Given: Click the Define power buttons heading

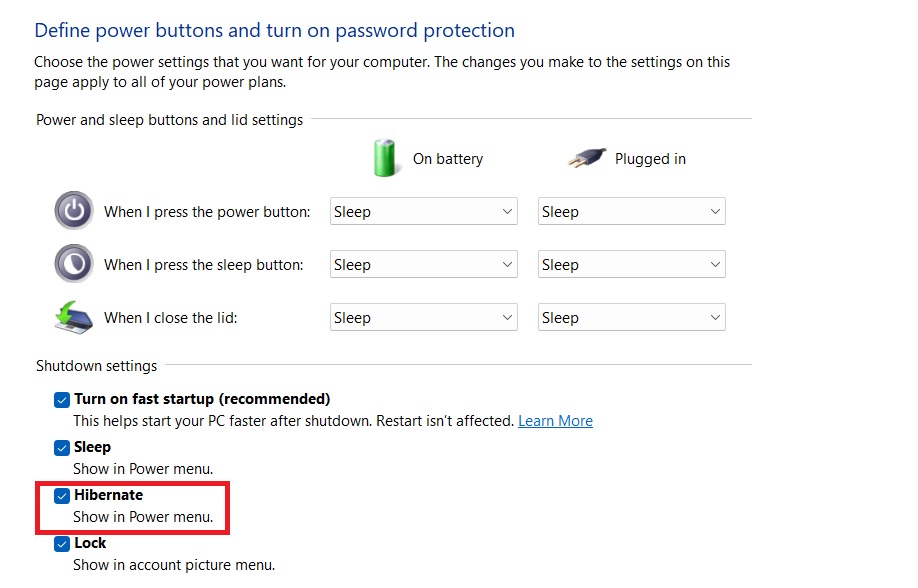Looking at the screenshot, I should pyautogui.click(x=274, y=30).
